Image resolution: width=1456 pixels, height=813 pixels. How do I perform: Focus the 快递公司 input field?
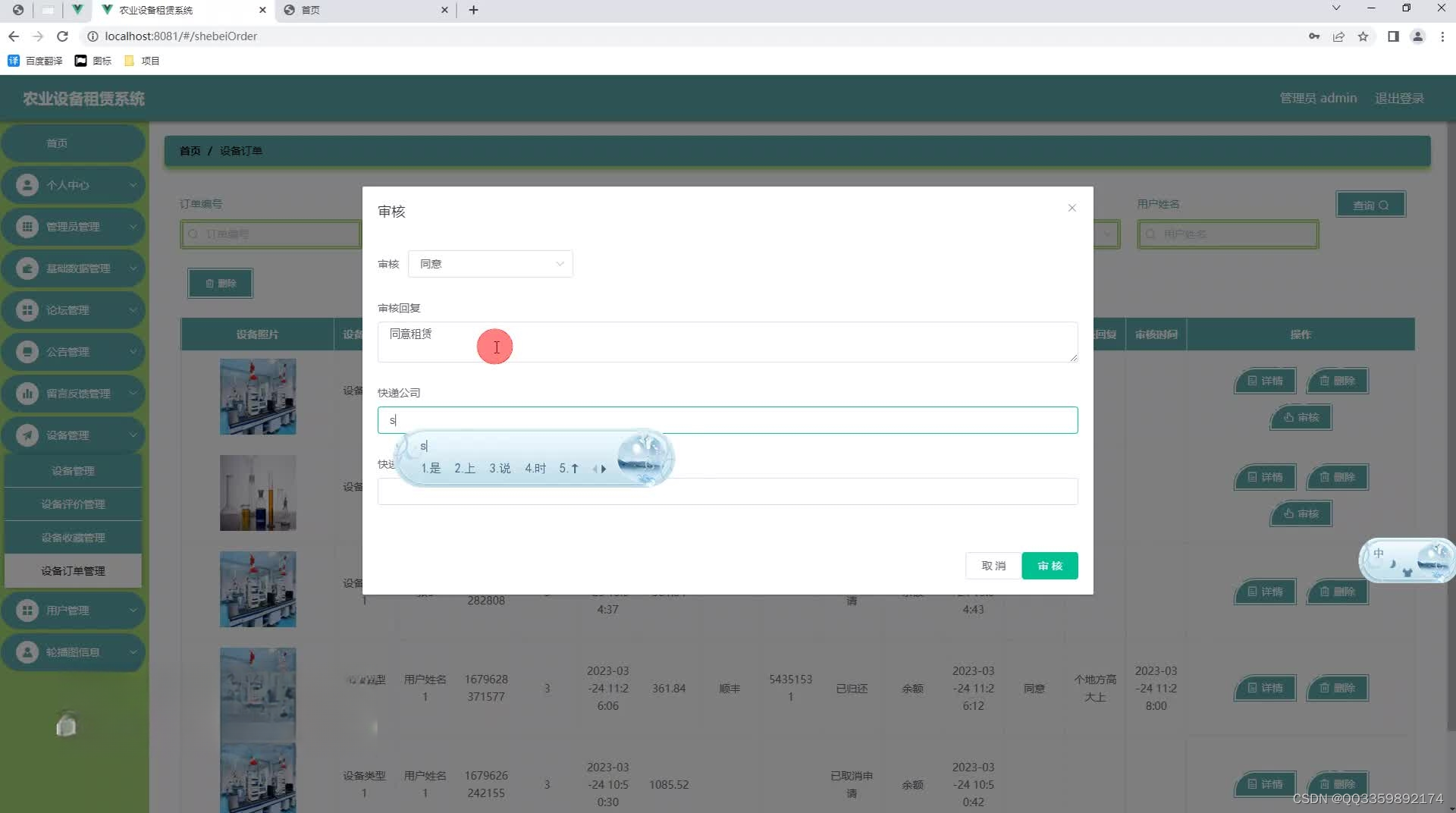point(727,420)
